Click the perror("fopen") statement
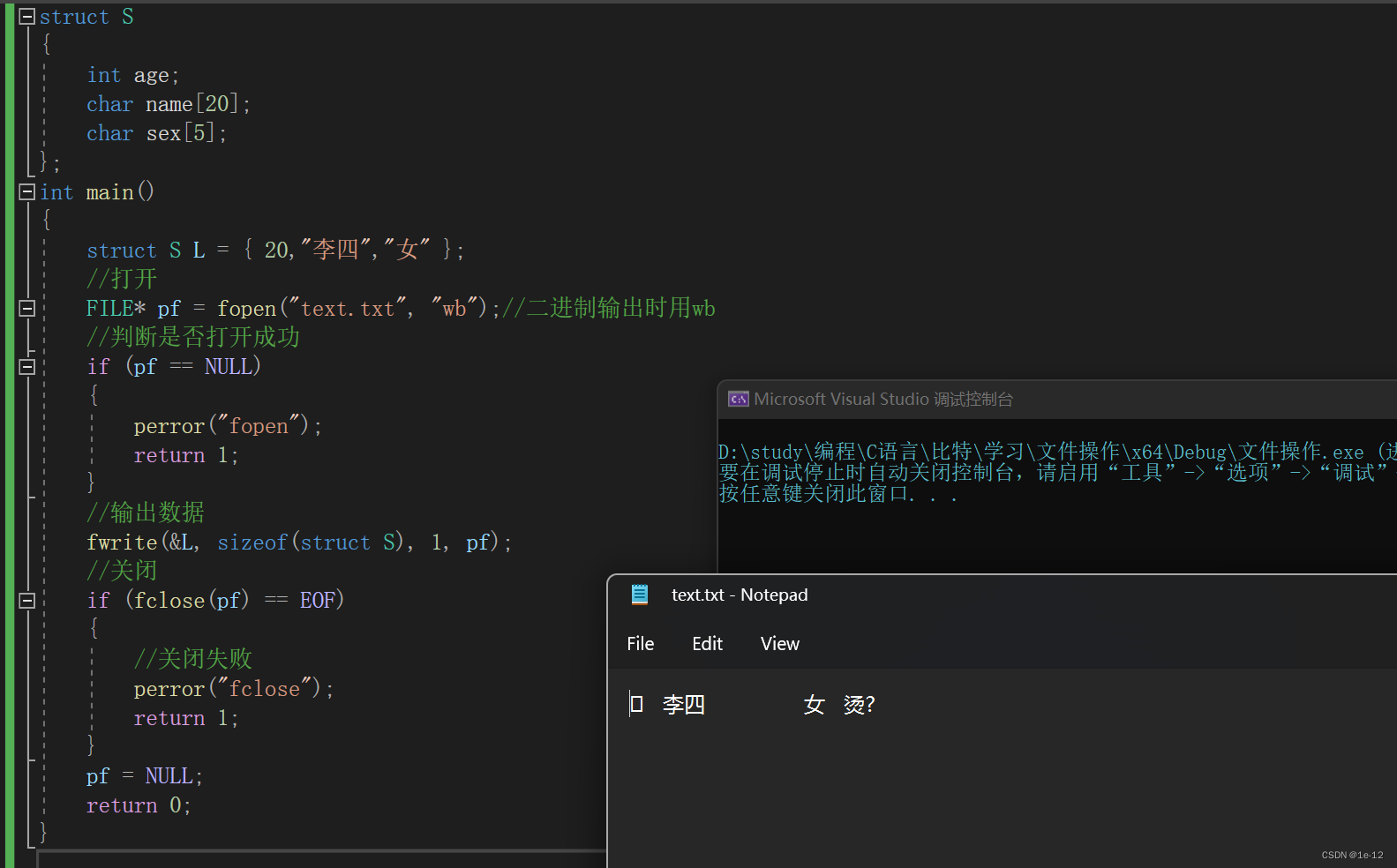 pos(227,426)
